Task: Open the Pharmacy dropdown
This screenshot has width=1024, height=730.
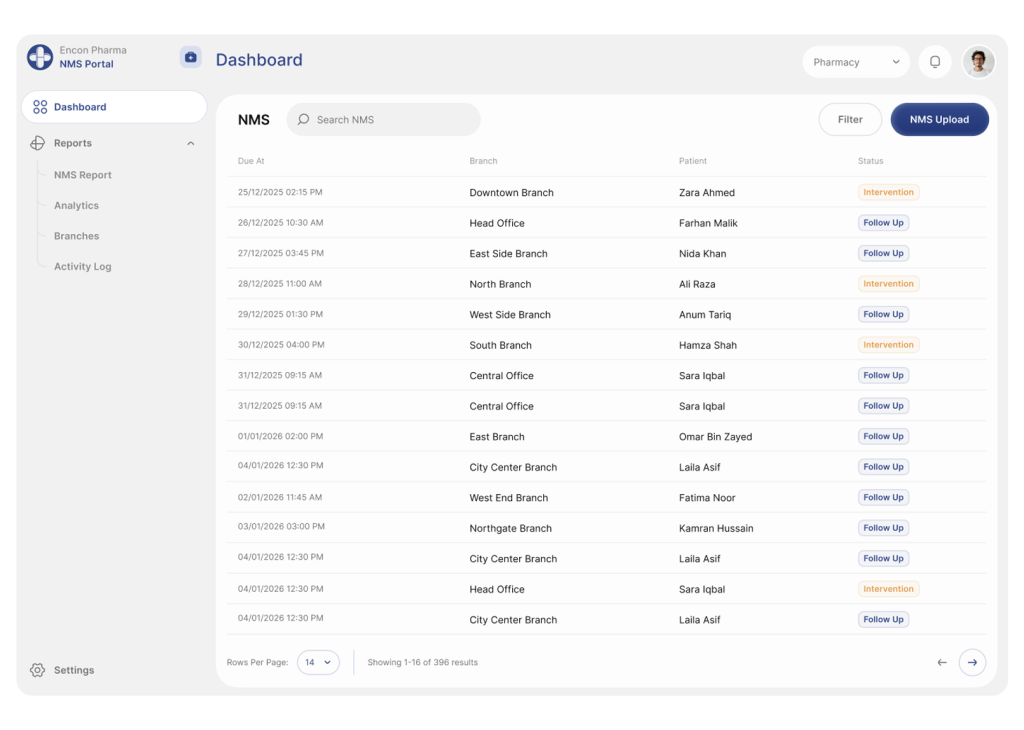Action: 856,62
